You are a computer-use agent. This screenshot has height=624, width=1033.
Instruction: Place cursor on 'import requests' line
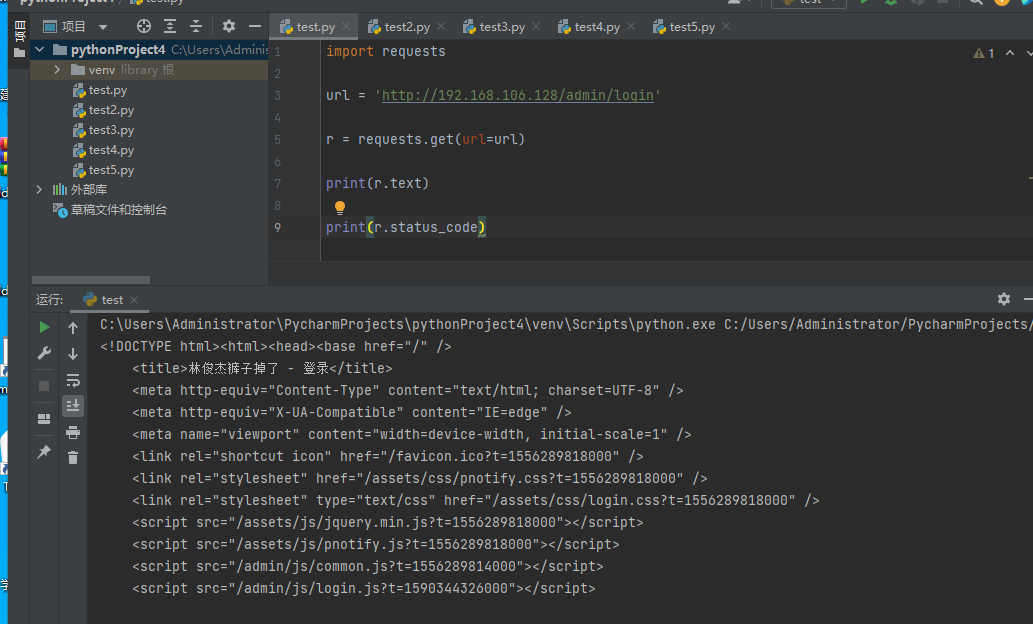385,51
